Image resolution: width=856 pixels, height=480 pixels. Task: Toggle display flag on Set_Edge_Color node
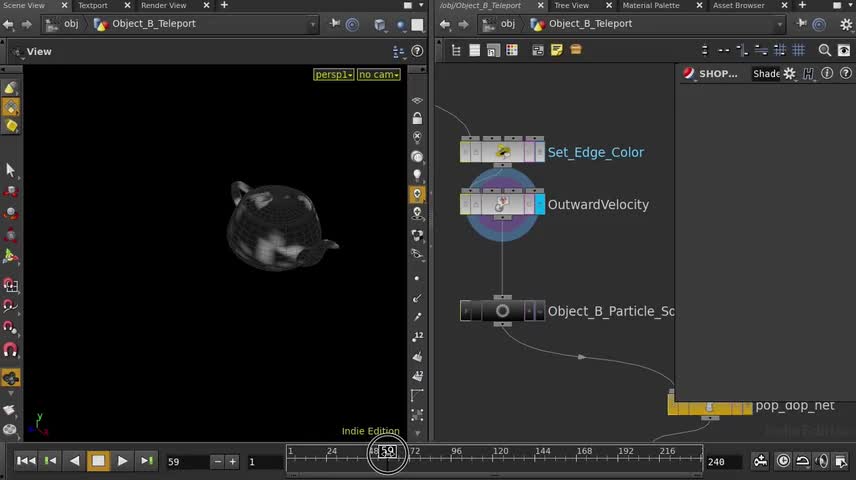pos(539,151)
